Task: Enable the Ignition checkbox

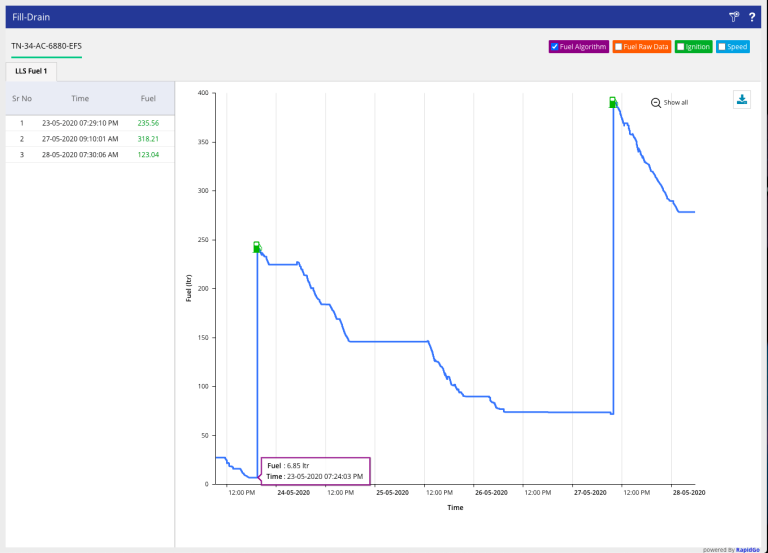Action: click(x=681, y=47)
